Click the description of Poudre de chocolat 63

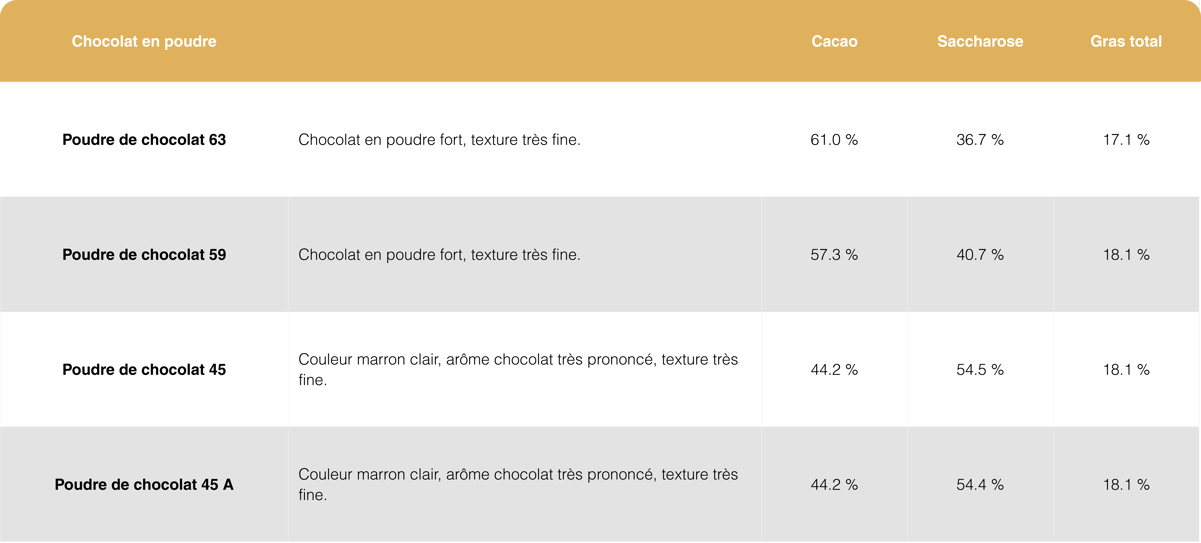[439, 140]
